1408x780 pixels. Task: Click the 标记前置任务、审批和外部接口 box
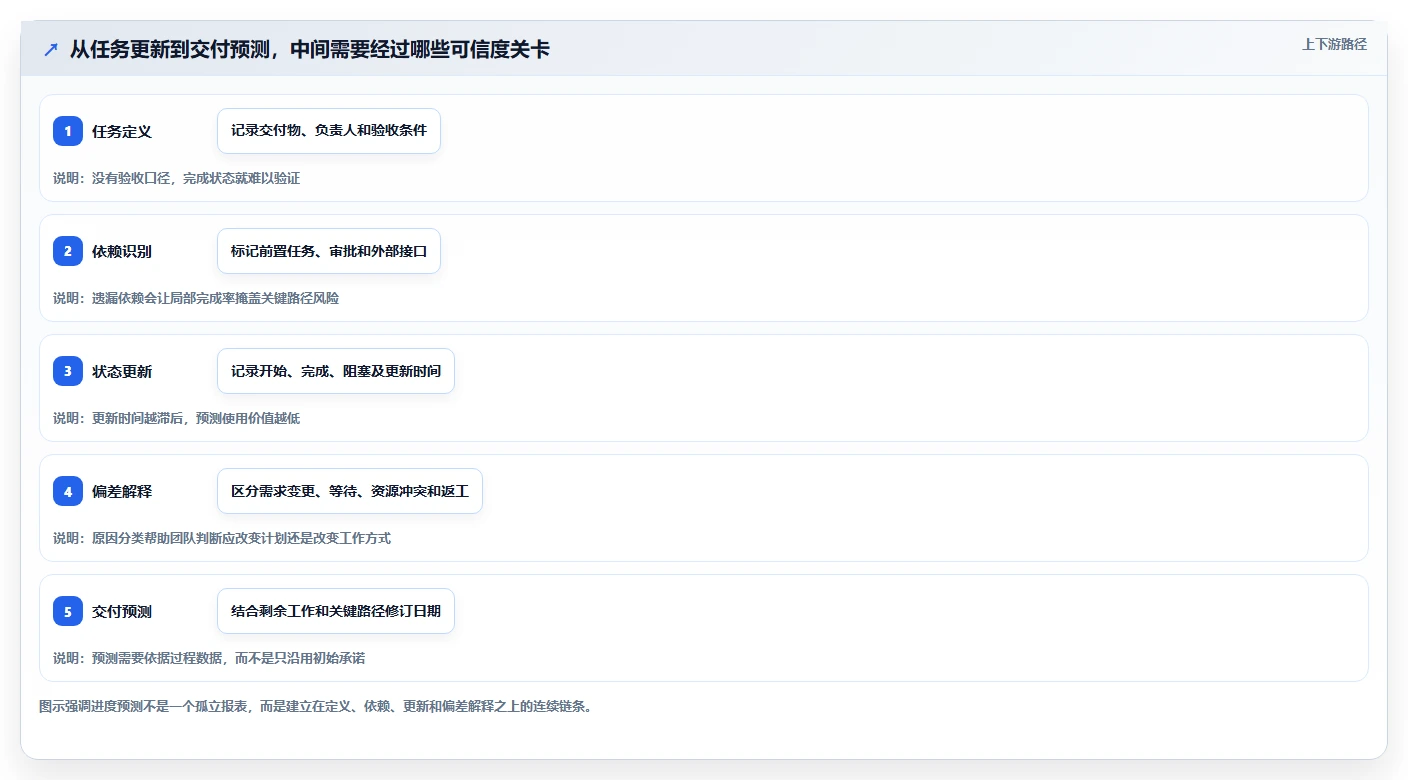tap(329, 251)
